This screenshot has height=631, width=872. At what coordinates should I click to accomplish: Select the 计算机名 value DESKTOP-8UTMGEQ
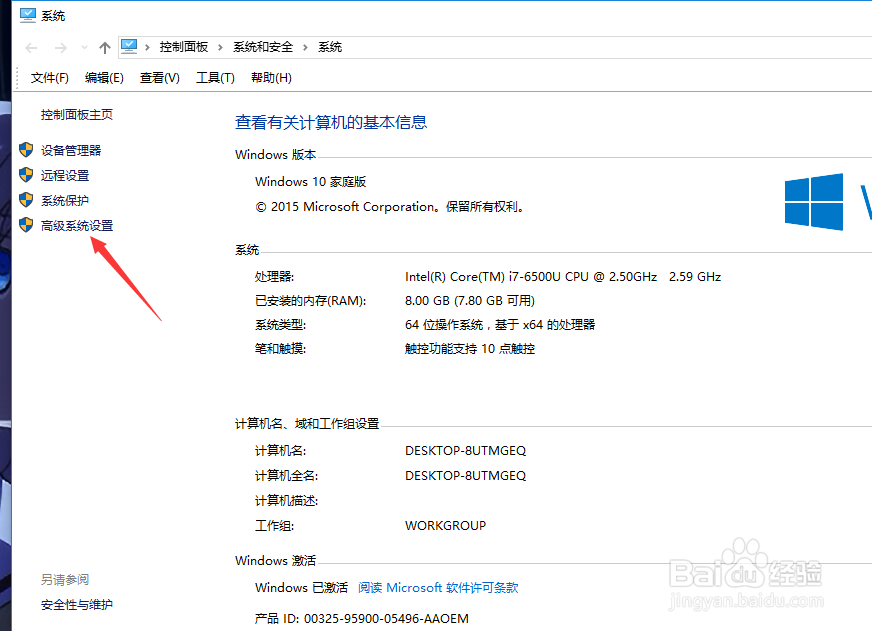click(465, 450)
